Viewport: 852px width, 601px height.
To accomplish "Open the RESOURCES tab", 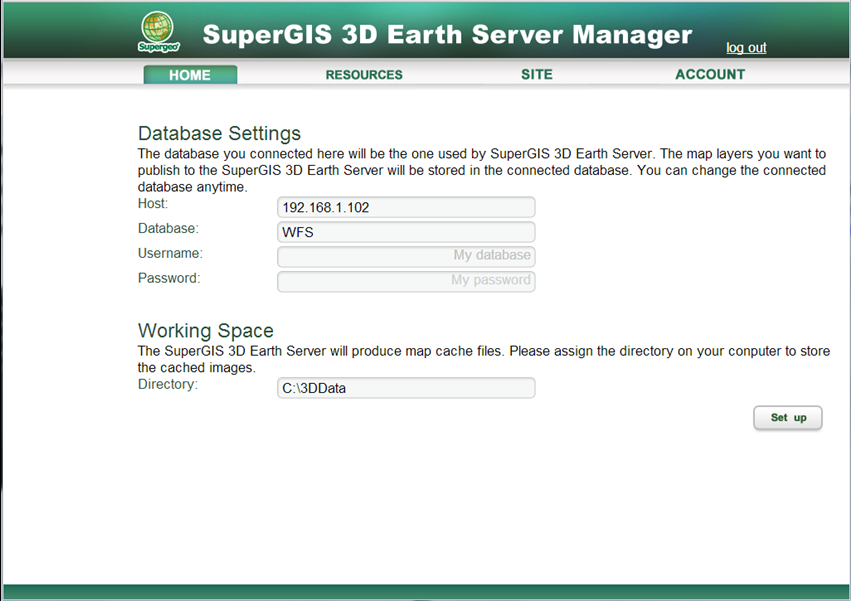I will point(364,75).
